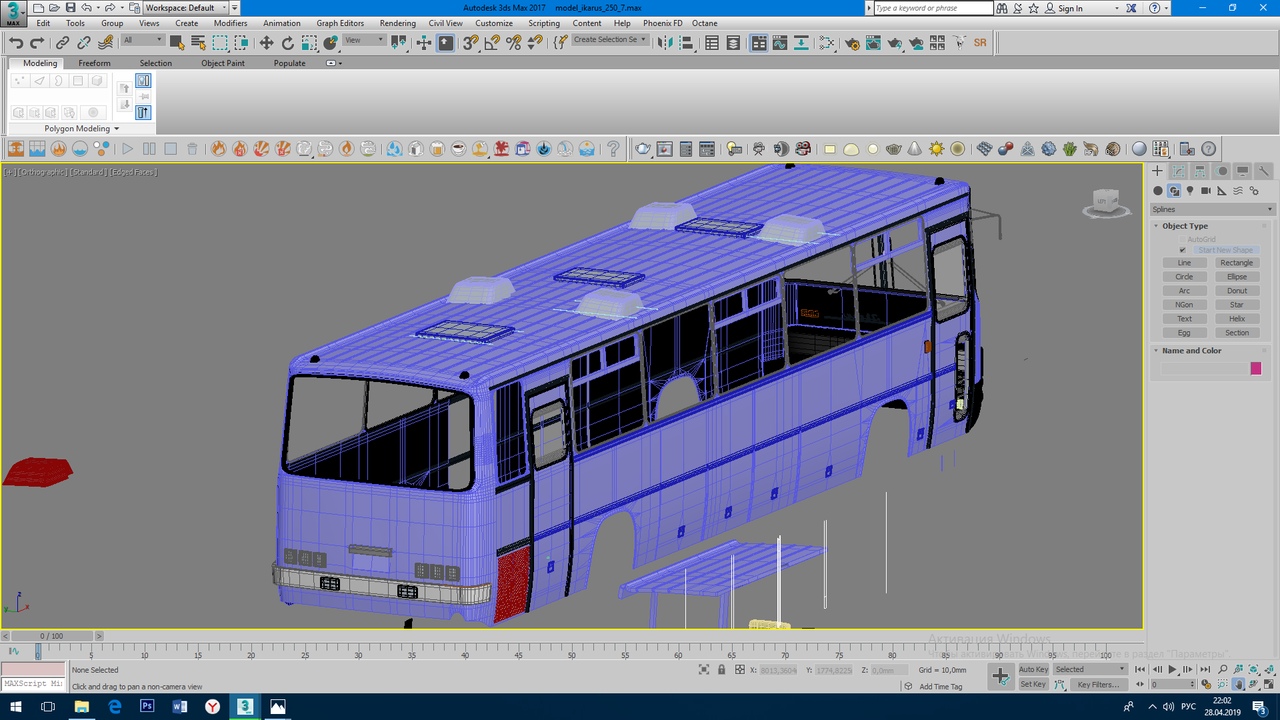Viewport: 1280px width, 720px height.
Task: Click the Rectangle shape button
Action: pyautogui.click(x=1236, y=263)
